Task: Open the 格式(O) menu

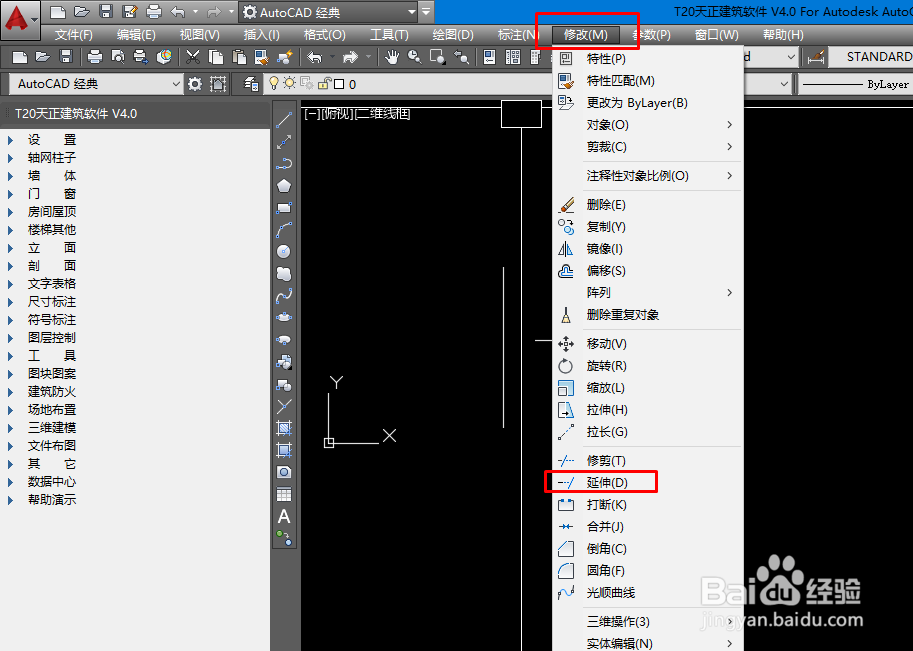Action: [324, 35]
